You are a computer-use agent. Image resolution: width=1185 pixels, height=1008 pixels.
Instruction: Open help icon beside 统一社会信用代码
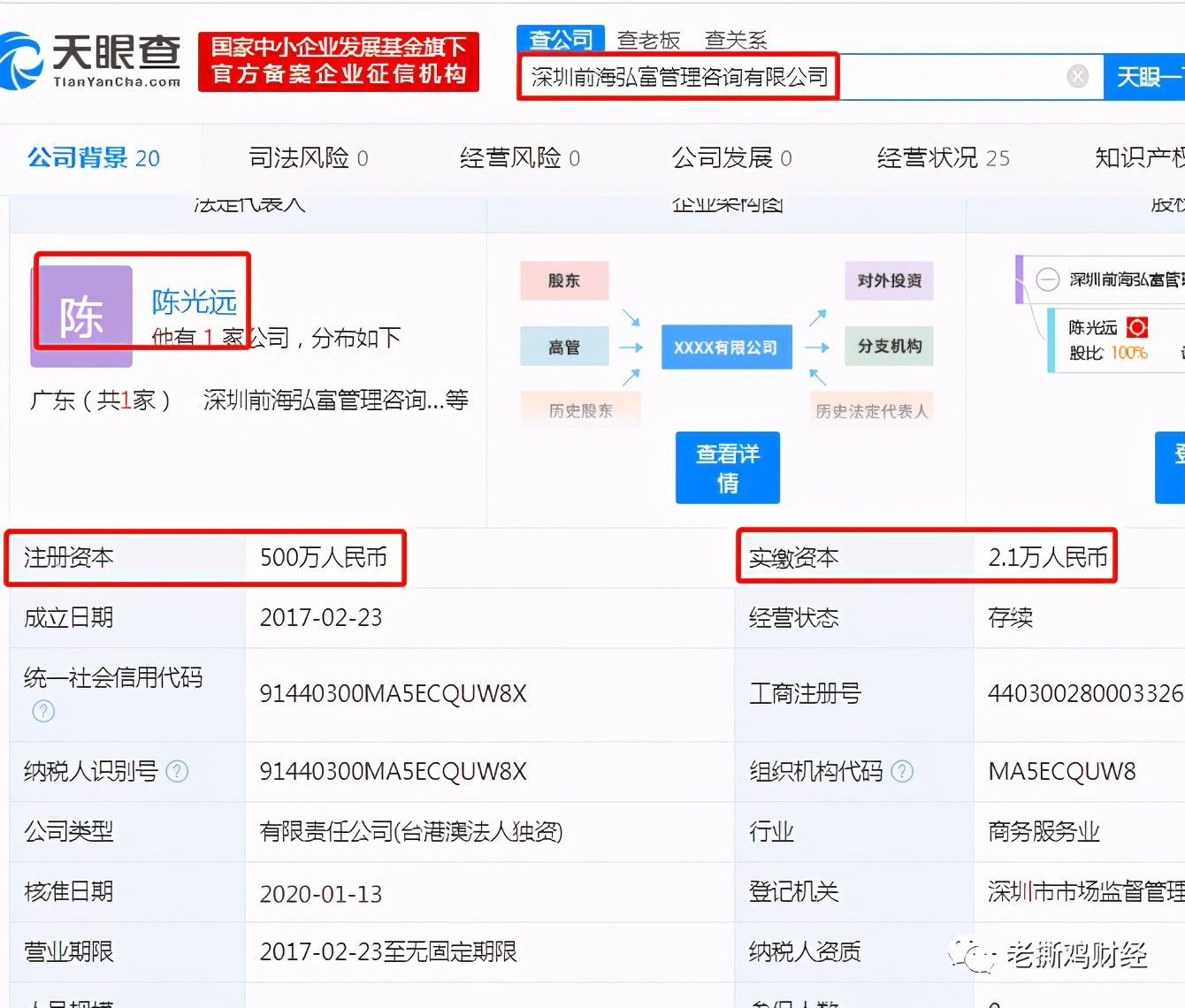coord(43,711)
